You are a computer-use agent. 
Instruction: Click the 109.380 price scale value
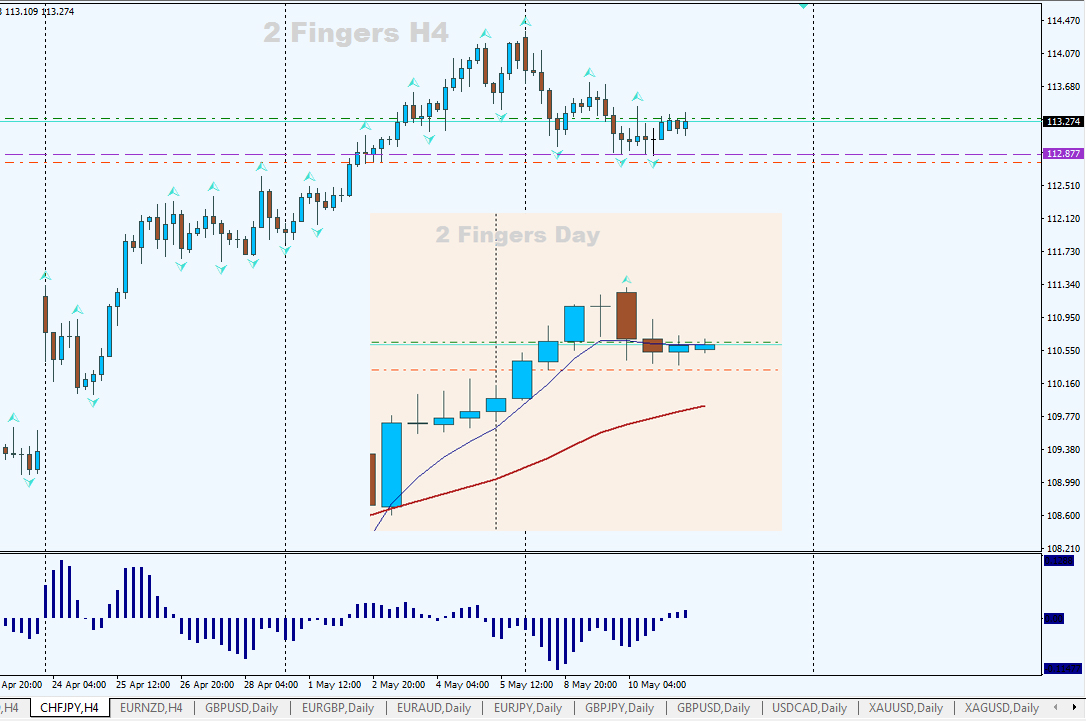click(1063, 449)
